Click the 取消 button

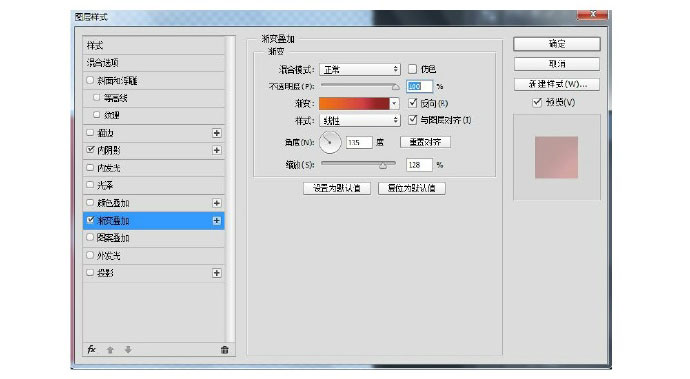(x=557, y=64)
